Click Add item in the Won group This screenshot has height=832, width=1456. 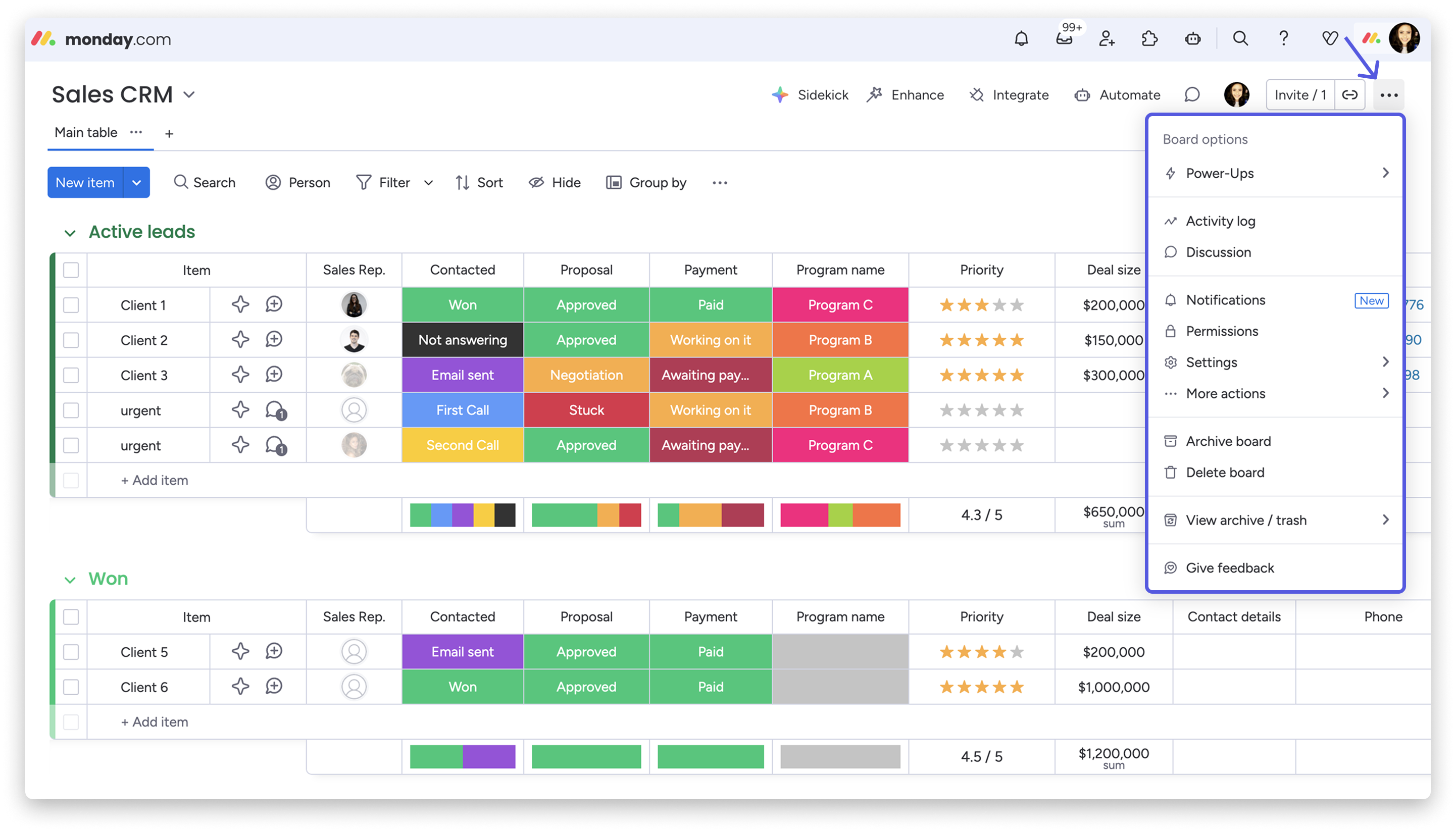[x=155, y=722]
